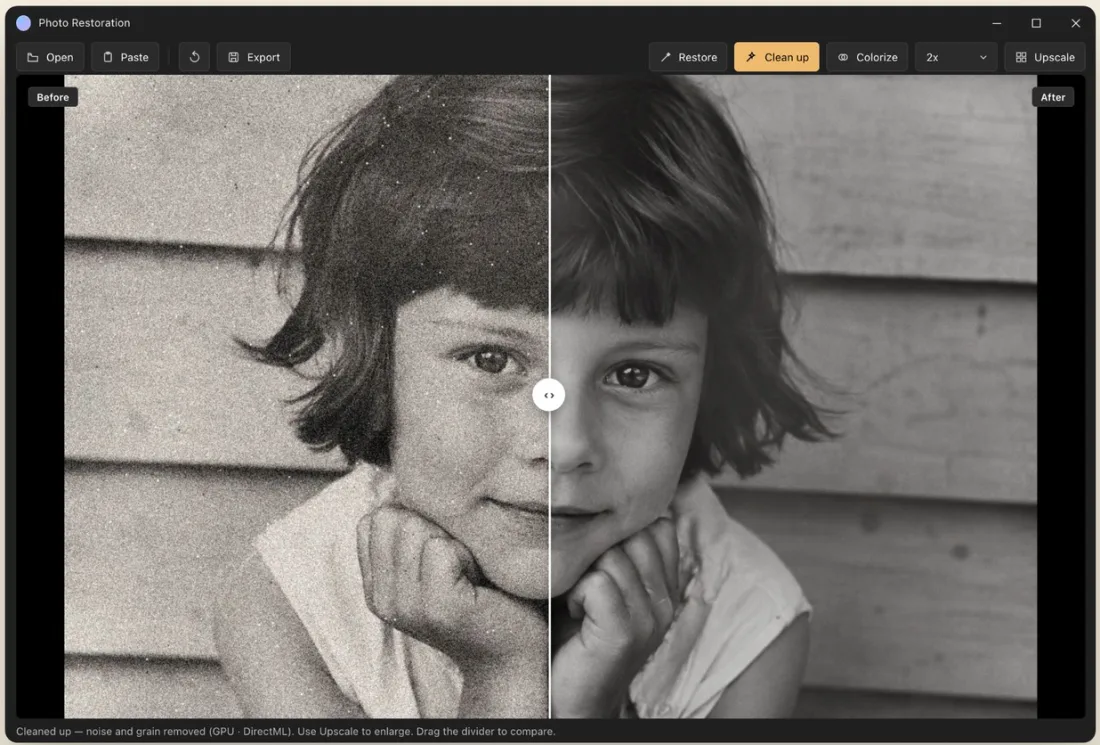Viewport: 1100px width, 745px height.
Task: Click the Photo Restoration window title
Action: pyautogui.click(x=84, y=23)
